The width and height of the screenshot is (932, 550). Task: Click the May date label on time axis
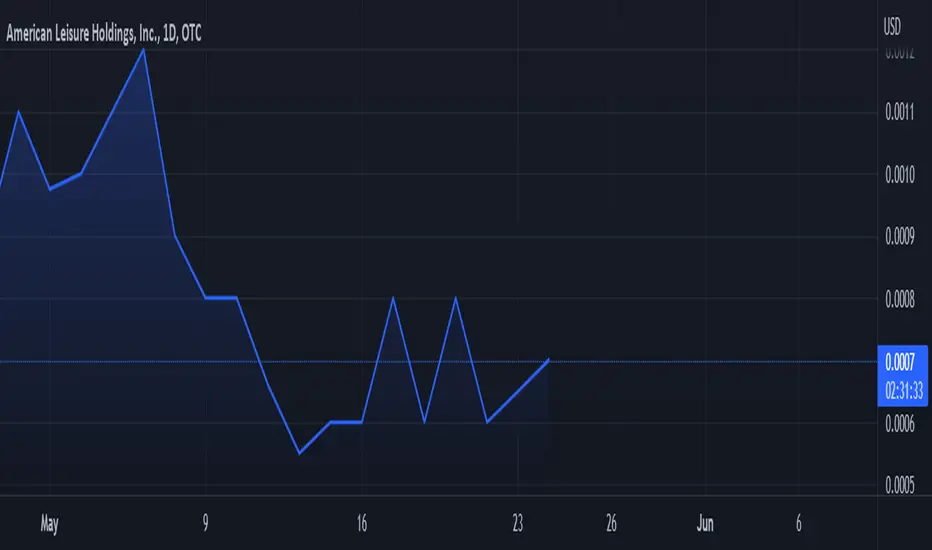(49, 524)
